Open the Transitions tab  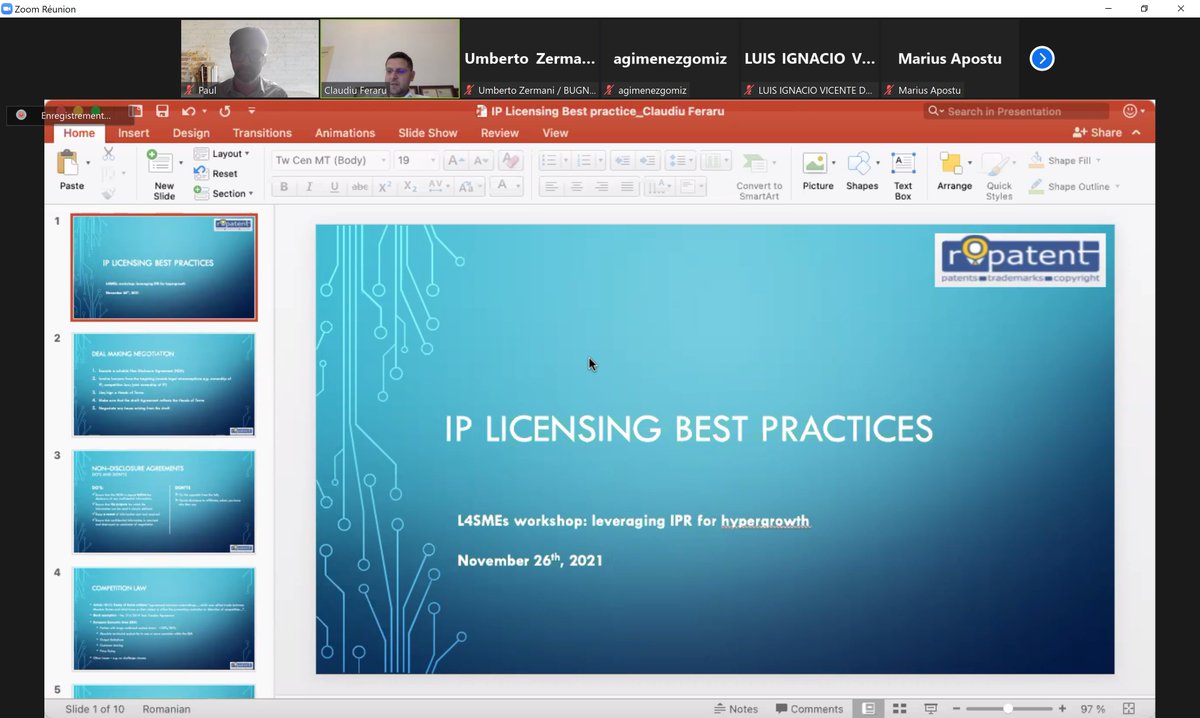[x=262, y=133]
